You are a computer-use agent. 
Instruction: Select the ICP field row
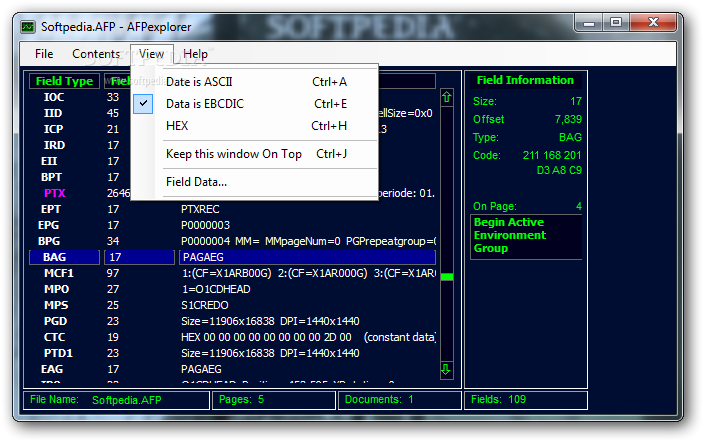[232, 129]
